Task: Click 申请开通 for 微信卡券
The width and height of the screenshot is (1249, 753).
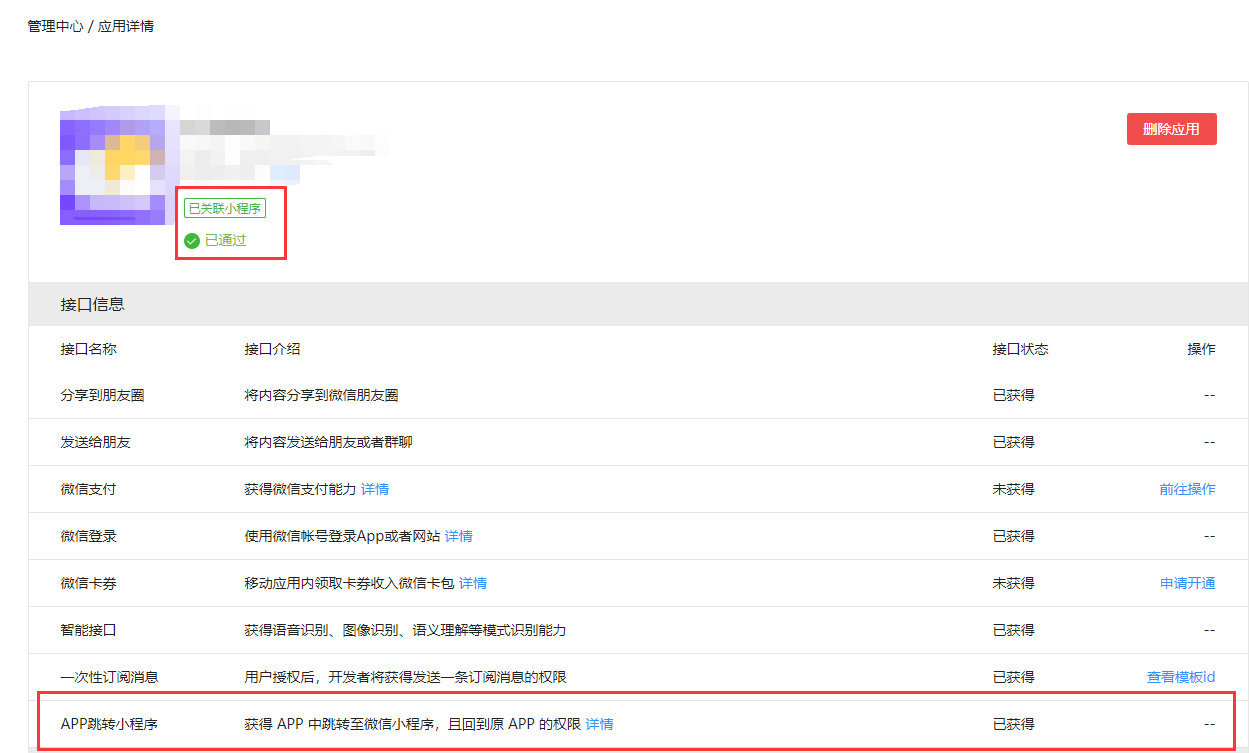Action: click(1188, 583)
